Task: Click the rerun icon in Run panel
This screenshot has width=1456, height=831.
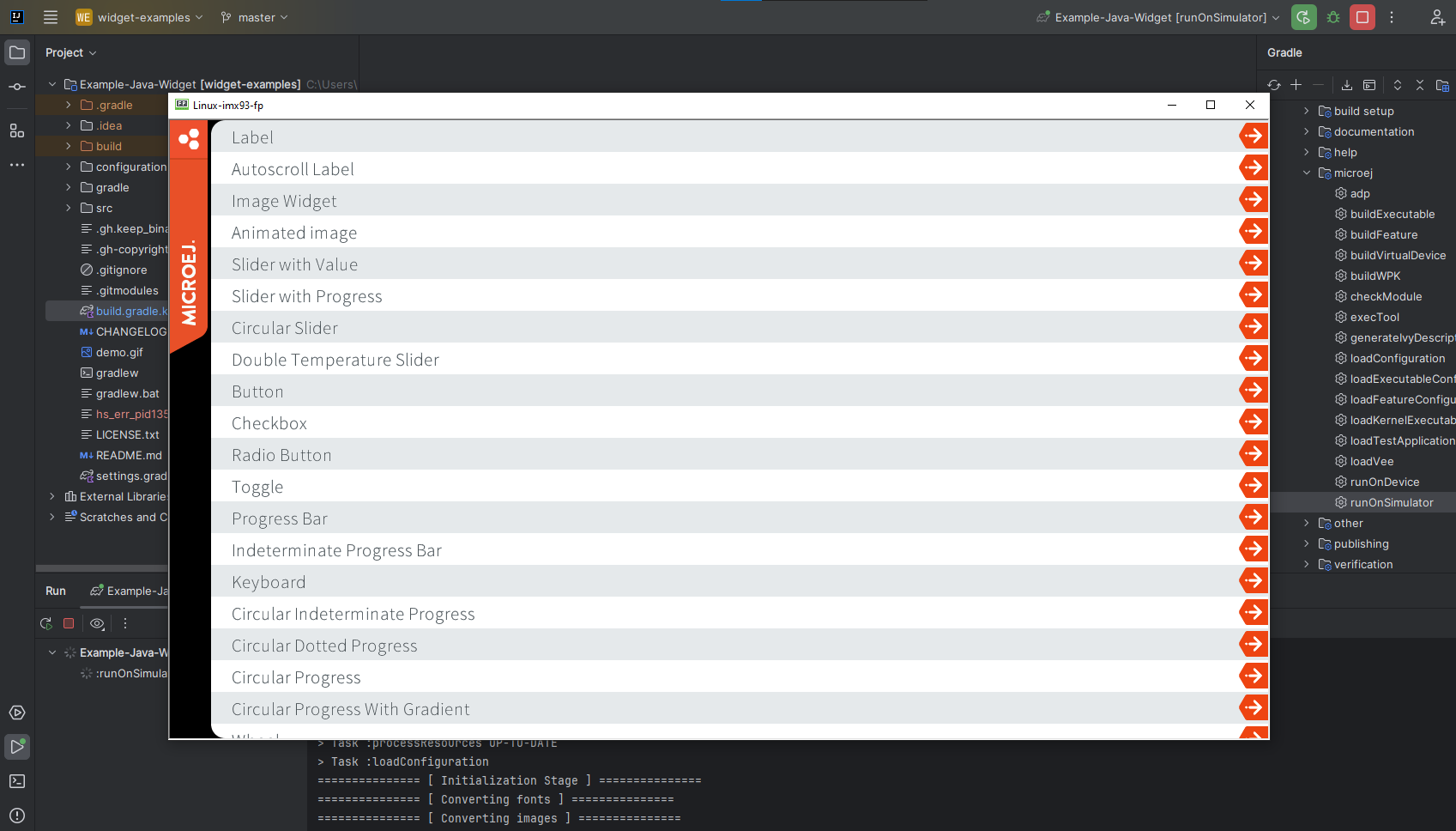Action: click(46, 624)
